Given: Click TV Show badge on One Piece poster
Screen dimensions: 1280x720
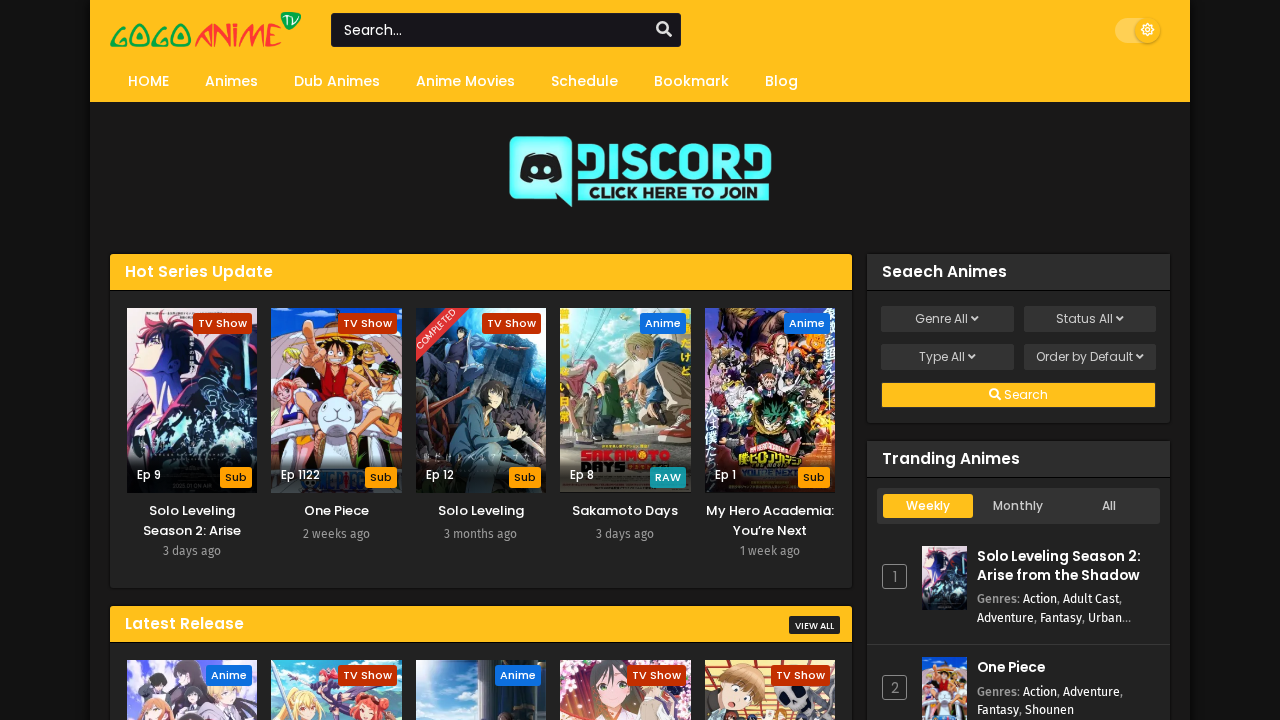Looking at the screenshot, I should click(x=367, y=323).
